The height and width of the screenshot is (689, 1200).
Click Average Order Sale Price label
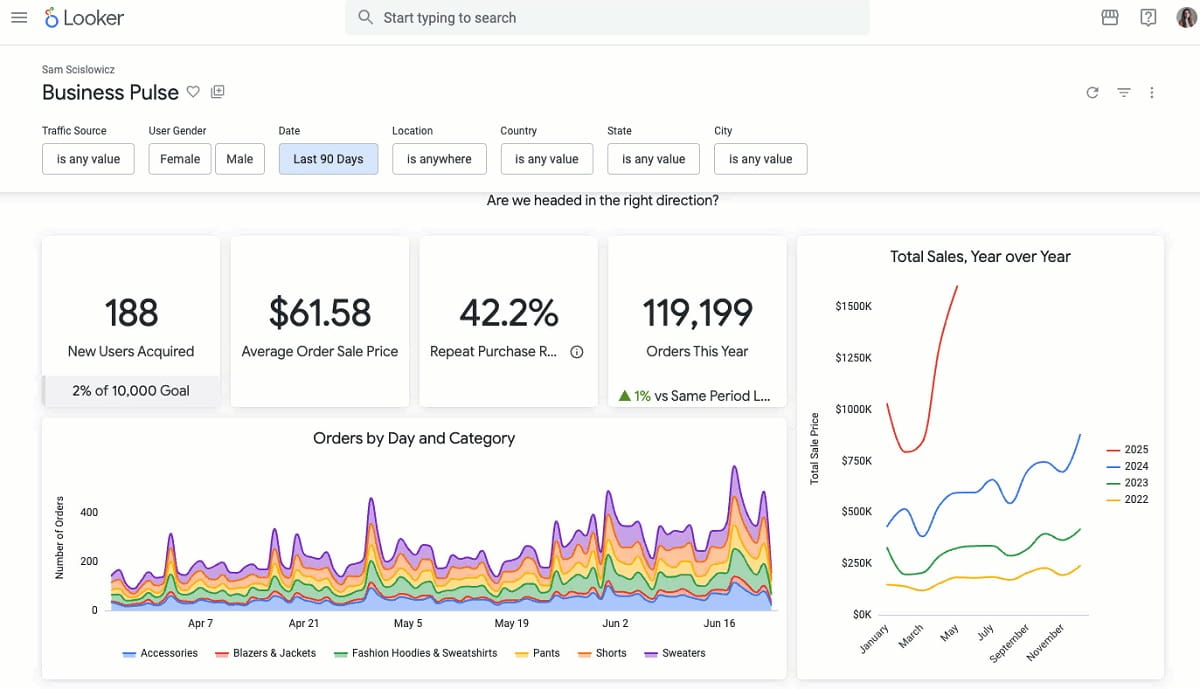click(320, 351)
